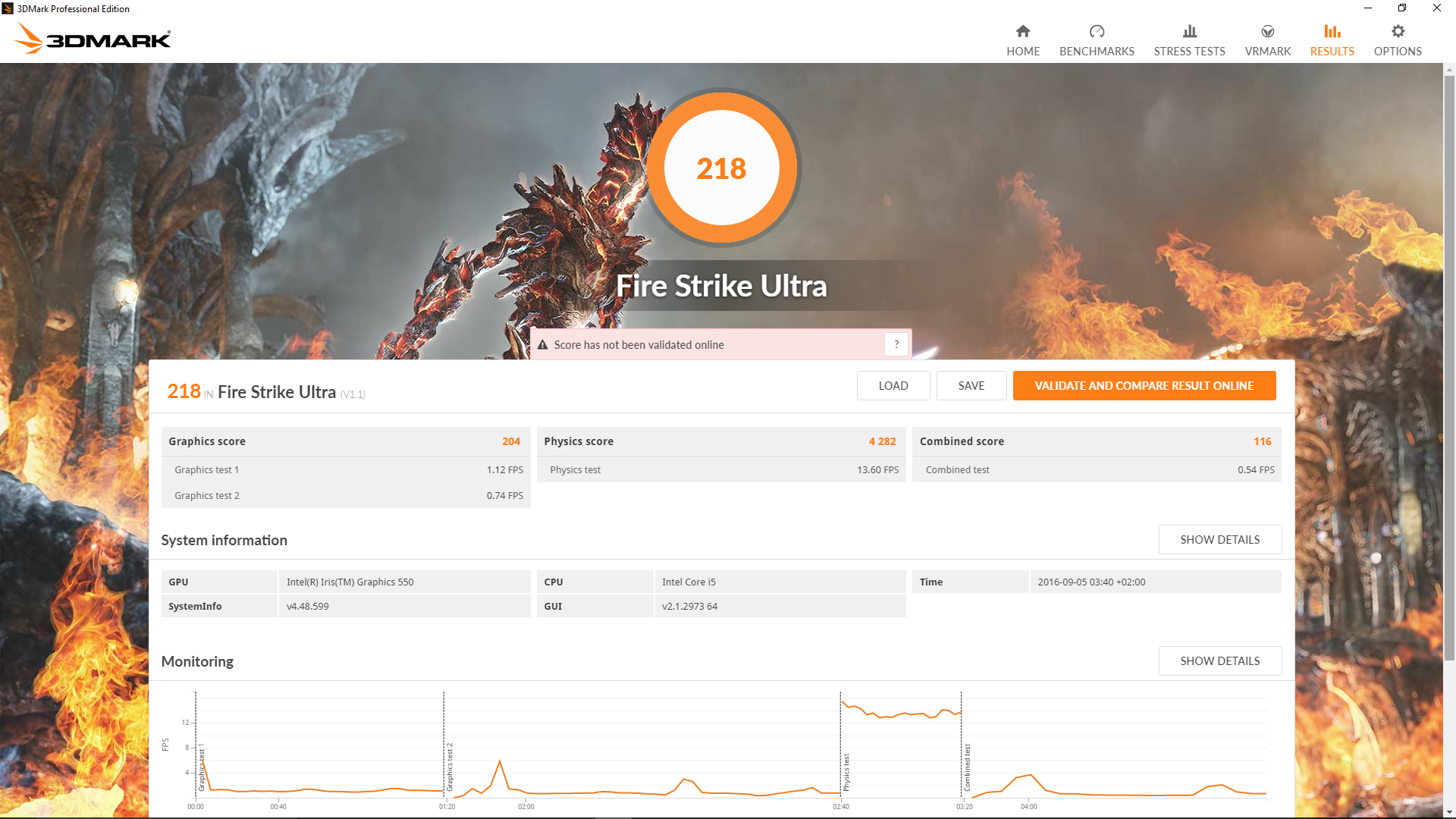
Task: Show details for System information
Action: tap(1219, 539)
